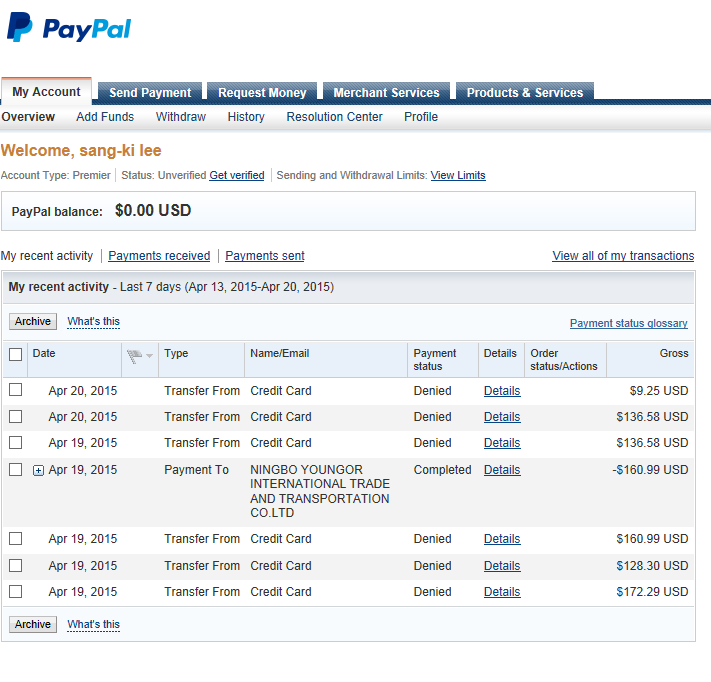Click the flag icon in table header
The height and width of the screenshot is (682, 711).
[x=134, y=356]
